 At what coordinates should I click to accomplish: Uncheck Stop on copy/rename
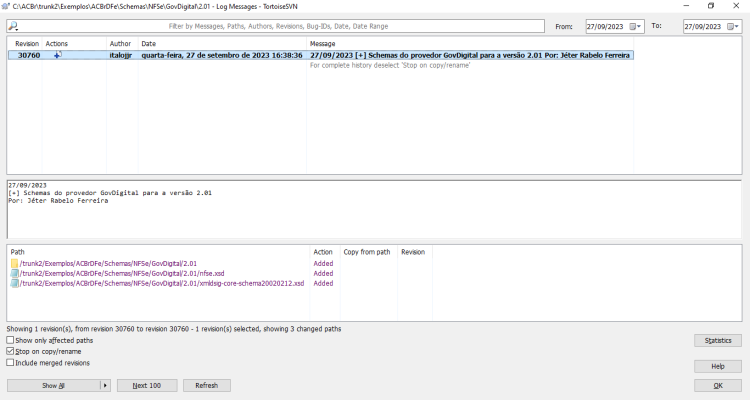(10, 351)
